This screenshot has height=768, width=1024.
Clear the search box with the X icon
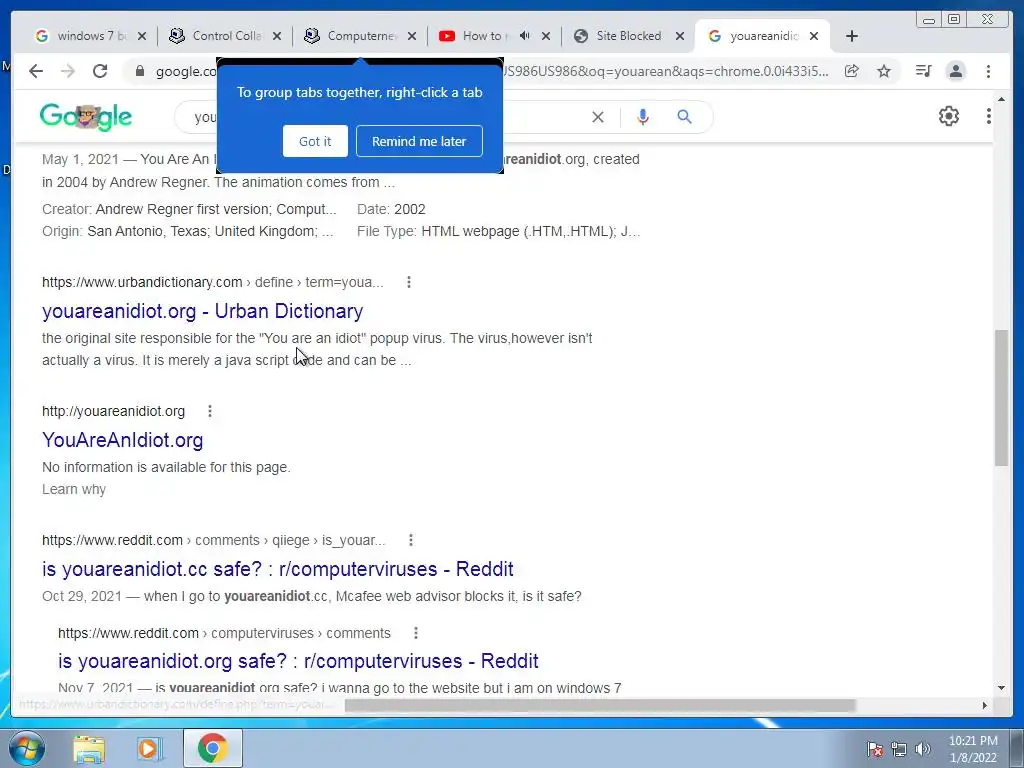point(598,117)
